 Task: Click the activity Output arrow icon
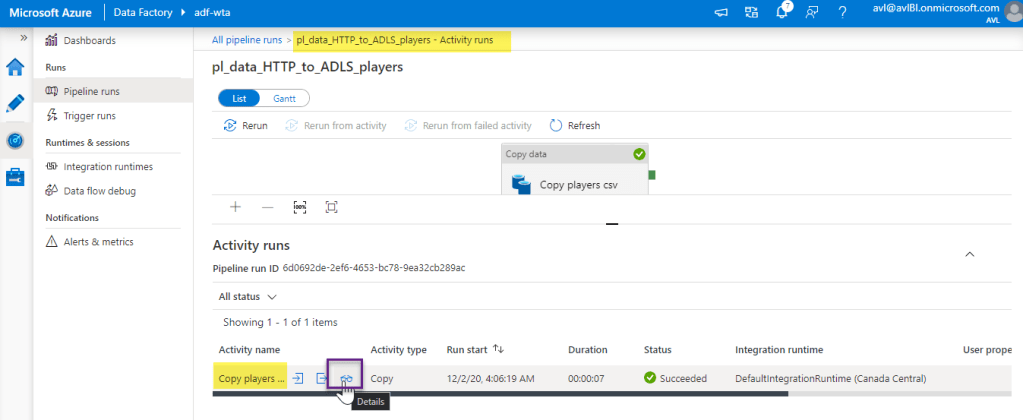321,378
